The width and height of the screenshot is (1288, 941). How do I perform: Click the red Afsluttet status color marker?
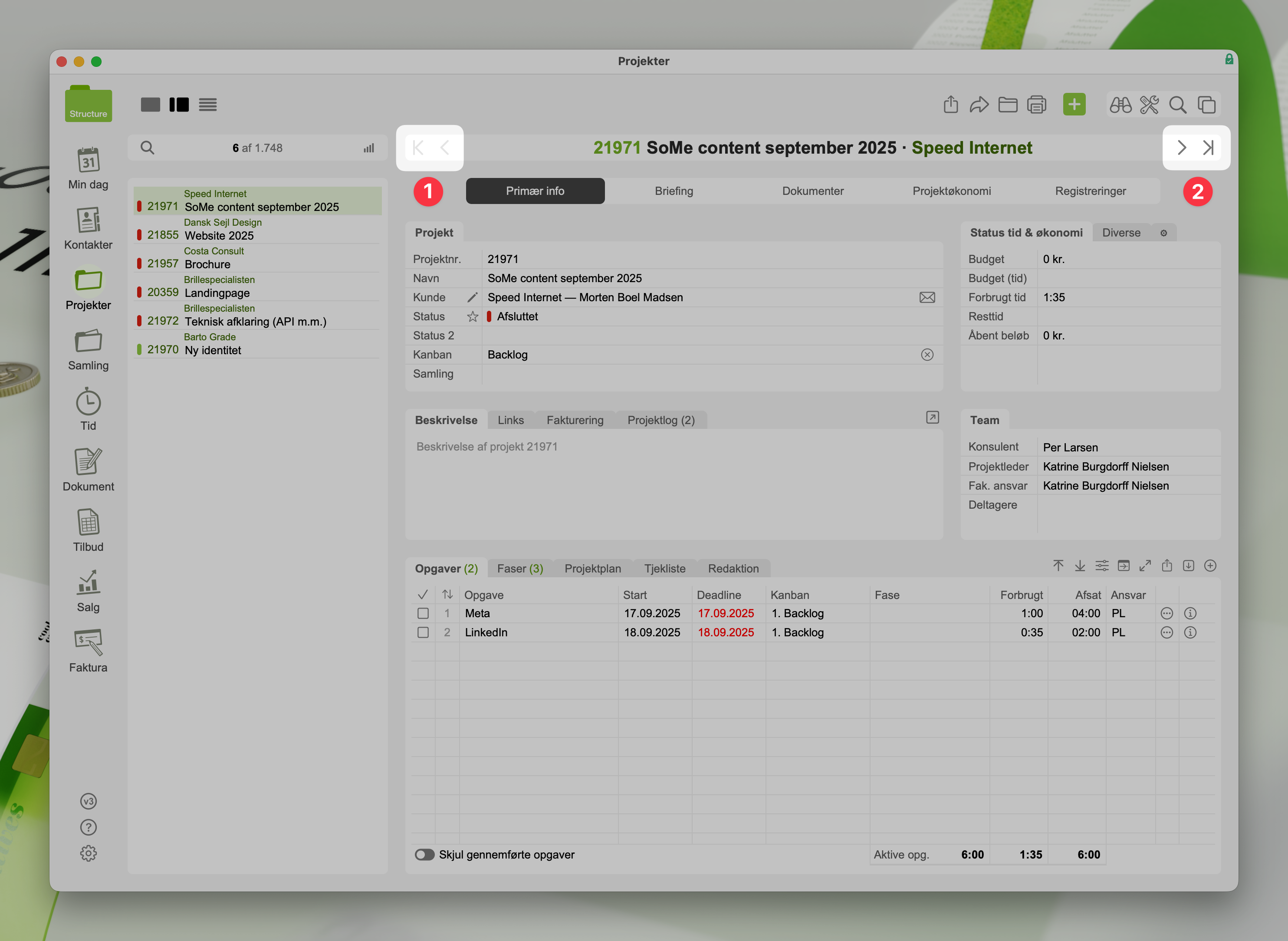click(489, 317)
